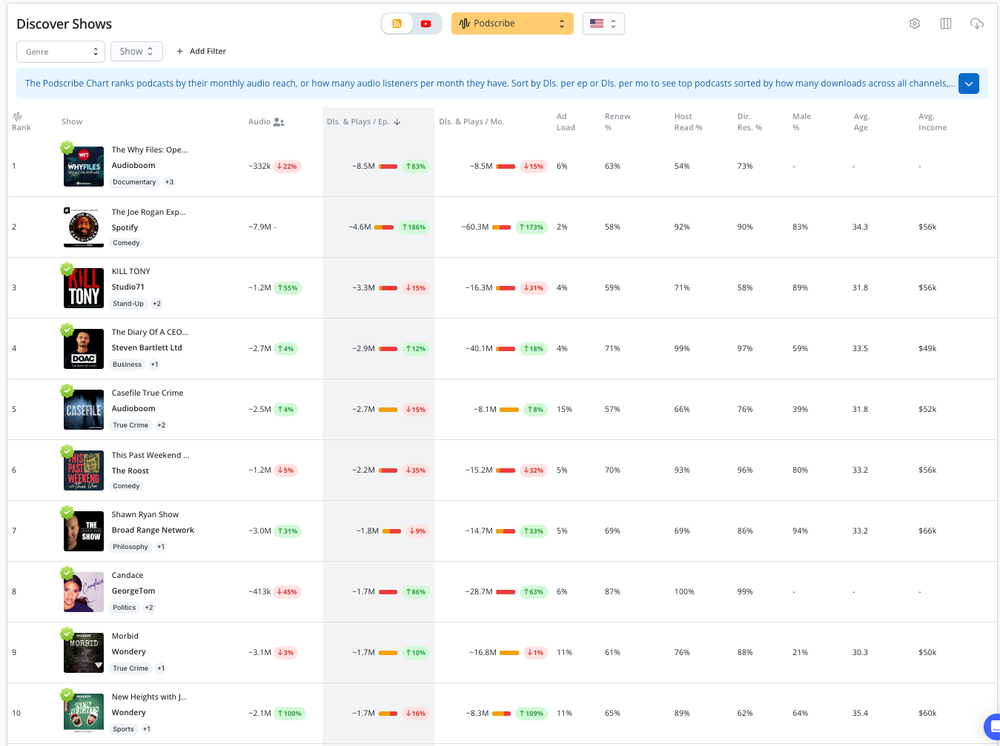Click the GeorgeTom publisher name
Viewport: 1000px width, 746px height.
(133, 590)
